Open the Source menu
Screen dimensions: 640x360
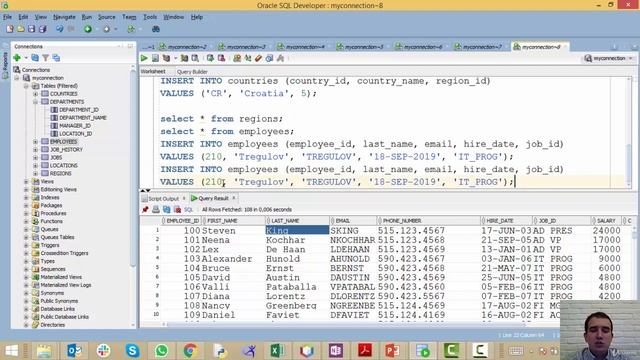107,17
